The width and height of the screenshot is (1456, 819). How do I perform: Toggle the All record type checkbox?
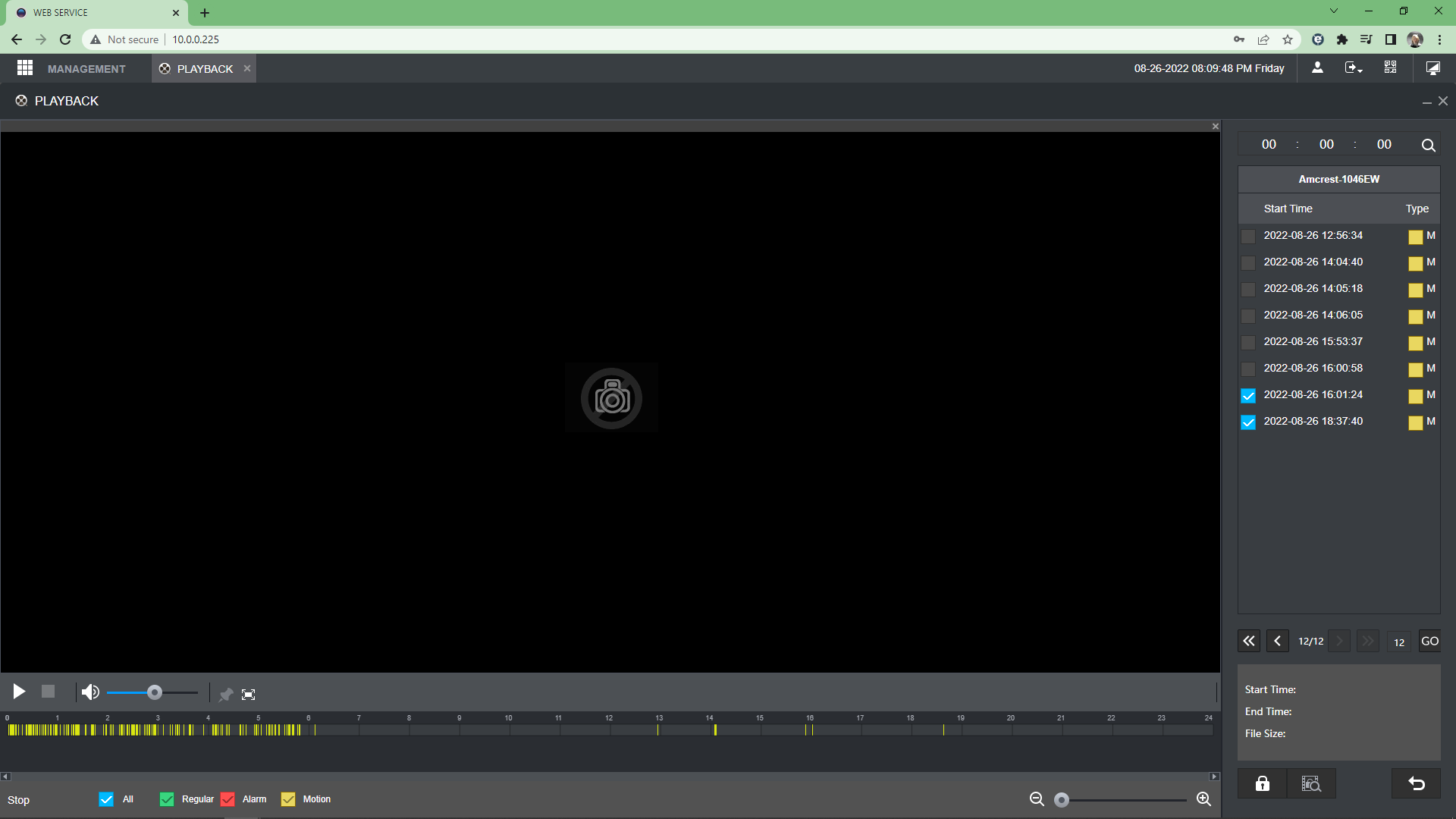(x=106, y=799)
